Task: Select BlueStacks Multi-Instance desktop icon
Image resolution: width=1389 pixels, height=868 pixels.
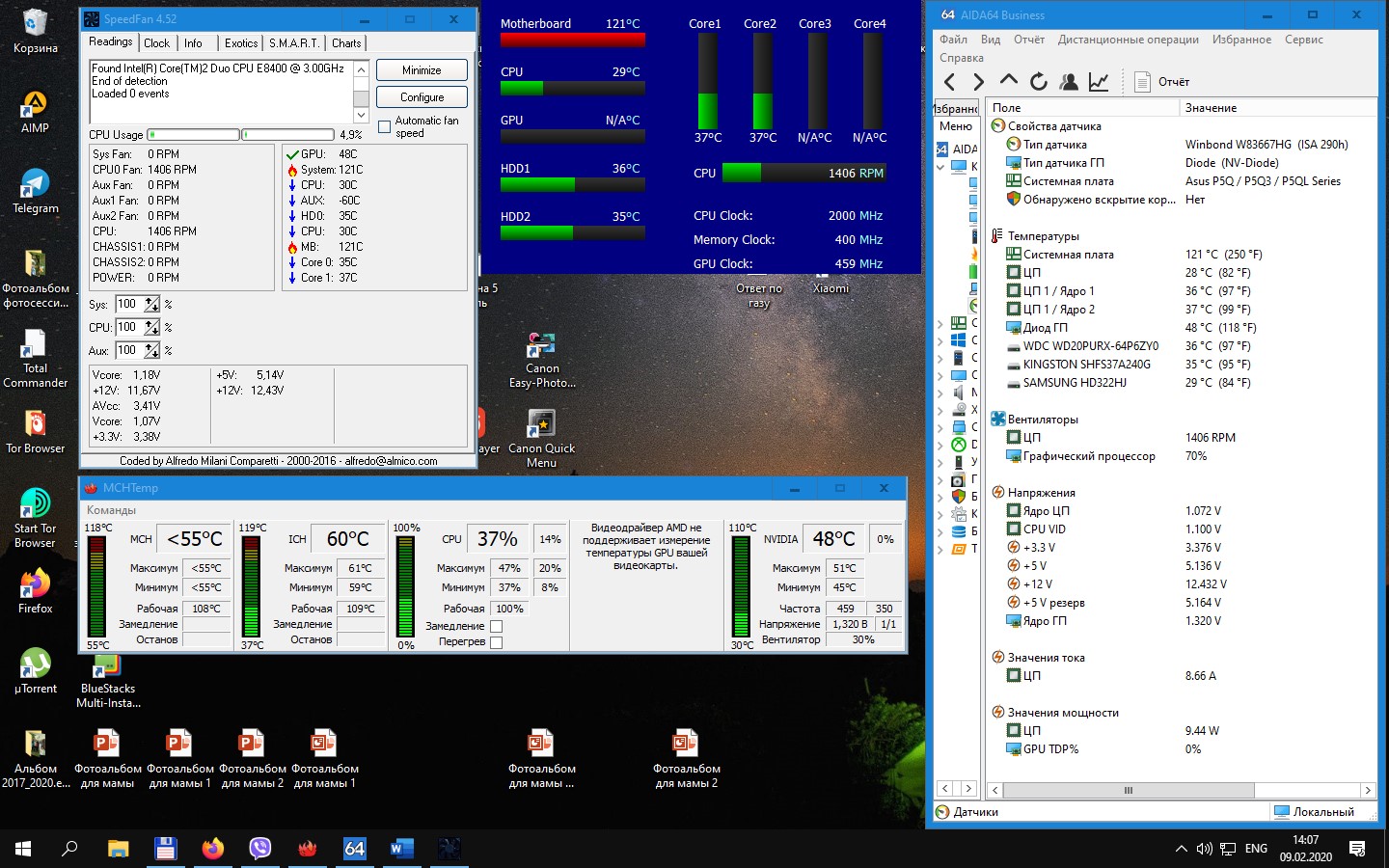Action: 108,681
